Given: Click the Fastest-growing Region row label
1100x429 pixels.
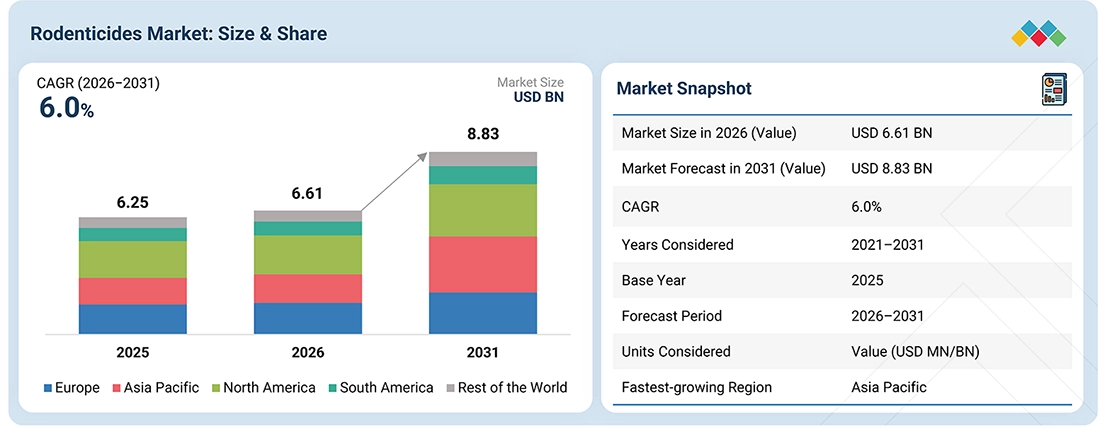Looking at the screenshot, I should (x=697, y=388).
